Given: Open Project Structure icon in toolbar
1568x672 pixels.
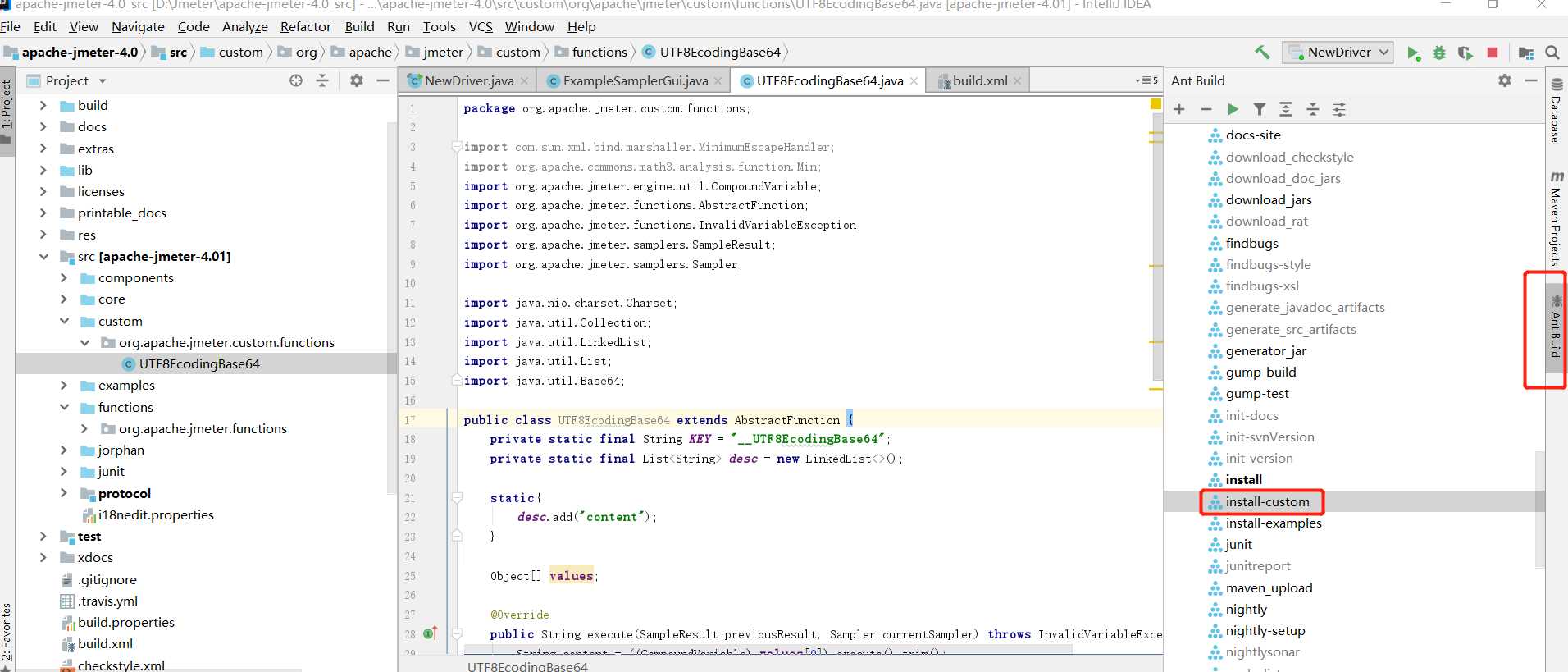Looking at the screenshot, I should [x=1525, y=53].
